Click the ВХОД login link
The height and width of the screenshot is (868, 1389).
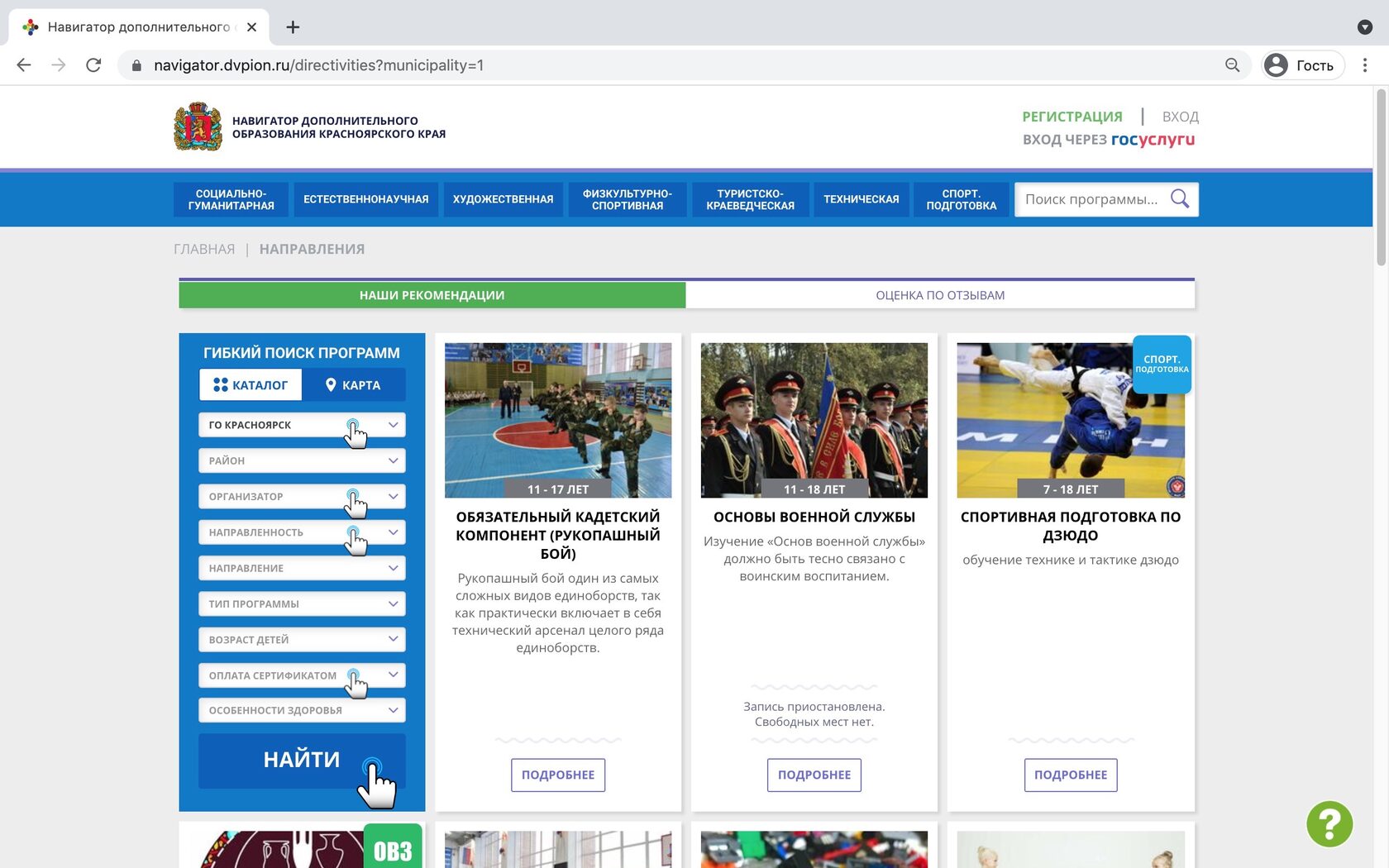[x=1181, y=117]
